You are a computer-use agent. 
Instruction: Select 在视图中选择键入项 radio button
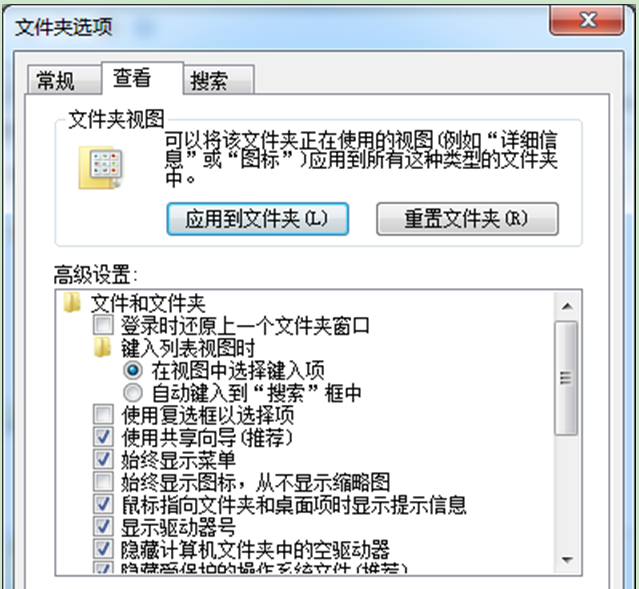tap(133, 370)
